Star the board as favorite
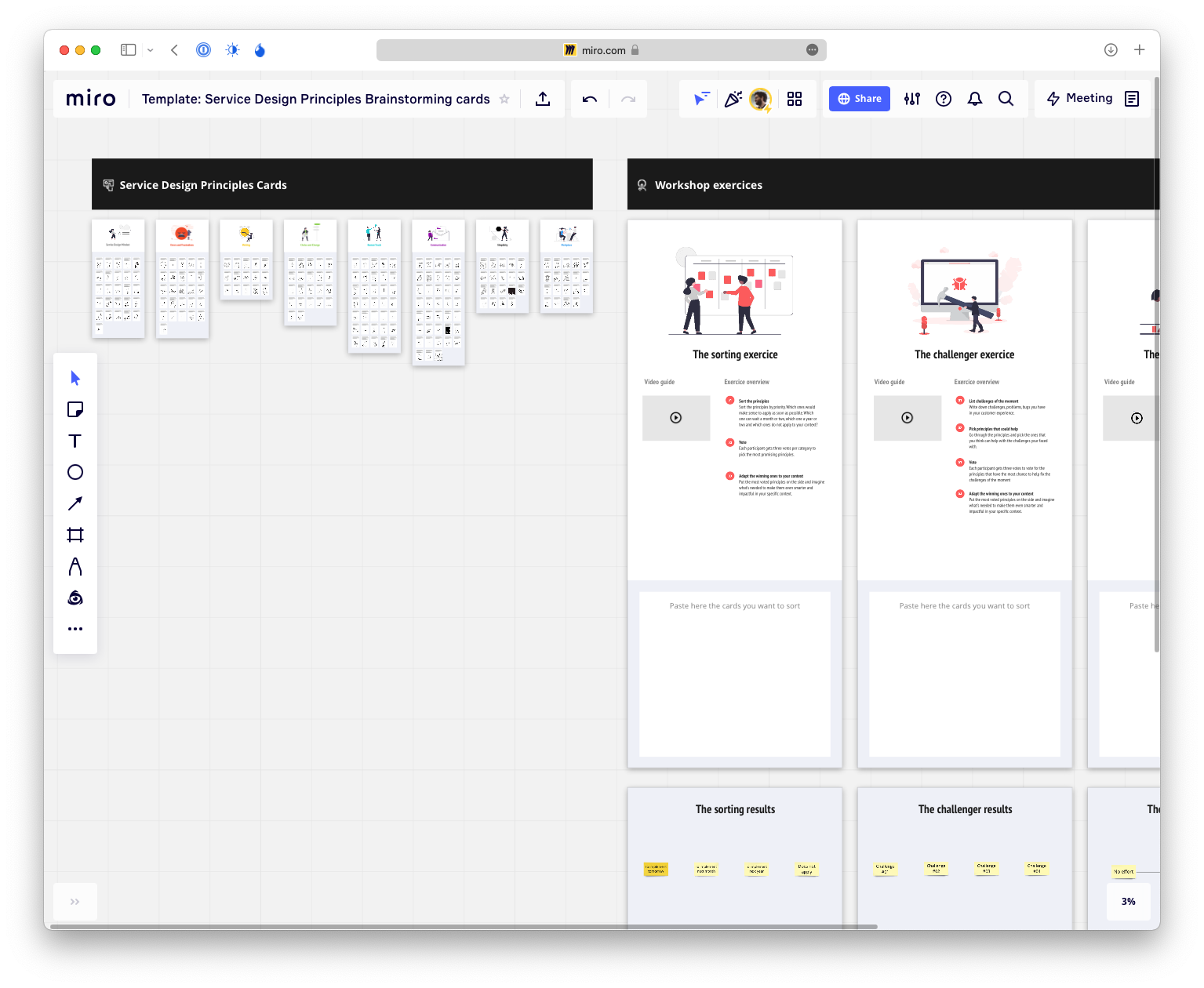The height and width of the screenshot is (988, 1204). [x=504, y=99]
